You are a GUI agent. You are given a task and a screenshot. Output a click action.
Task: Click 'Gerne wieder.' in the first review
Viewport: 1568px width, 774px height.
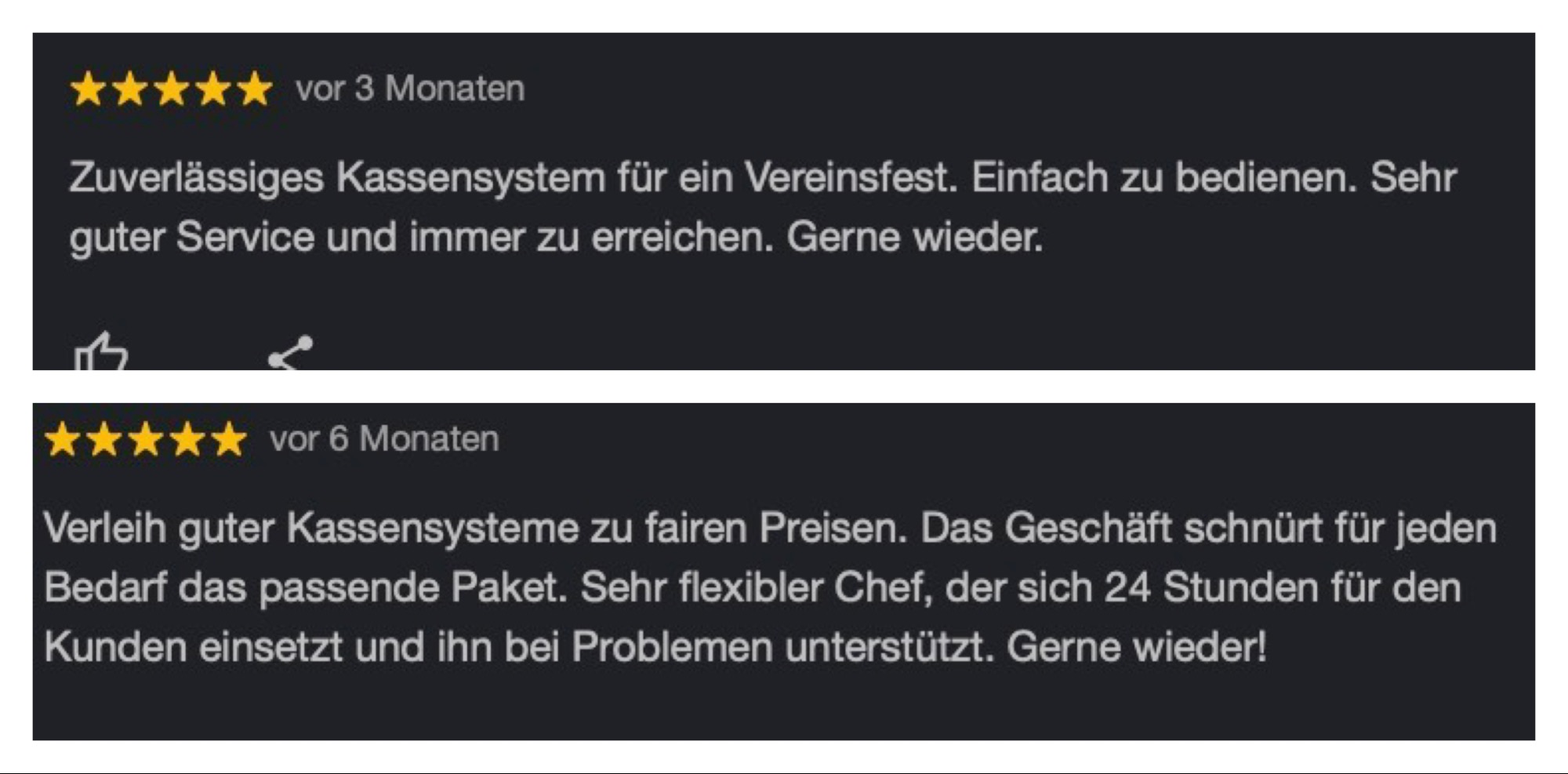click(x=914, y=237)
